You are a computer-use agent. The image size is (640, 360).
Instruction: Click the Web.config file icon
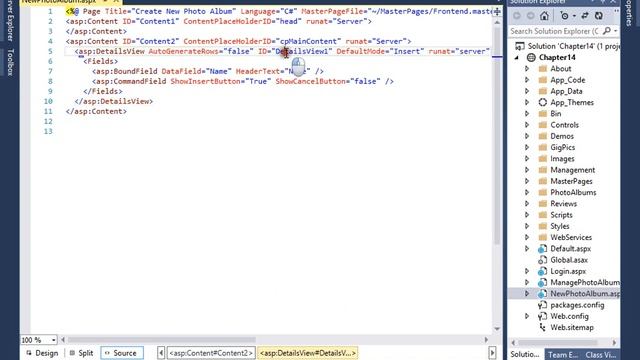pyautogui.click(x=542, y=316)
